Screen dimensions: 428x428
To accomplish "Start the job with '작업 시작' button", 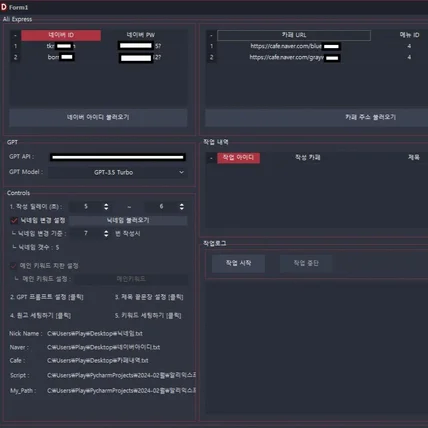I will pos(239,263).
